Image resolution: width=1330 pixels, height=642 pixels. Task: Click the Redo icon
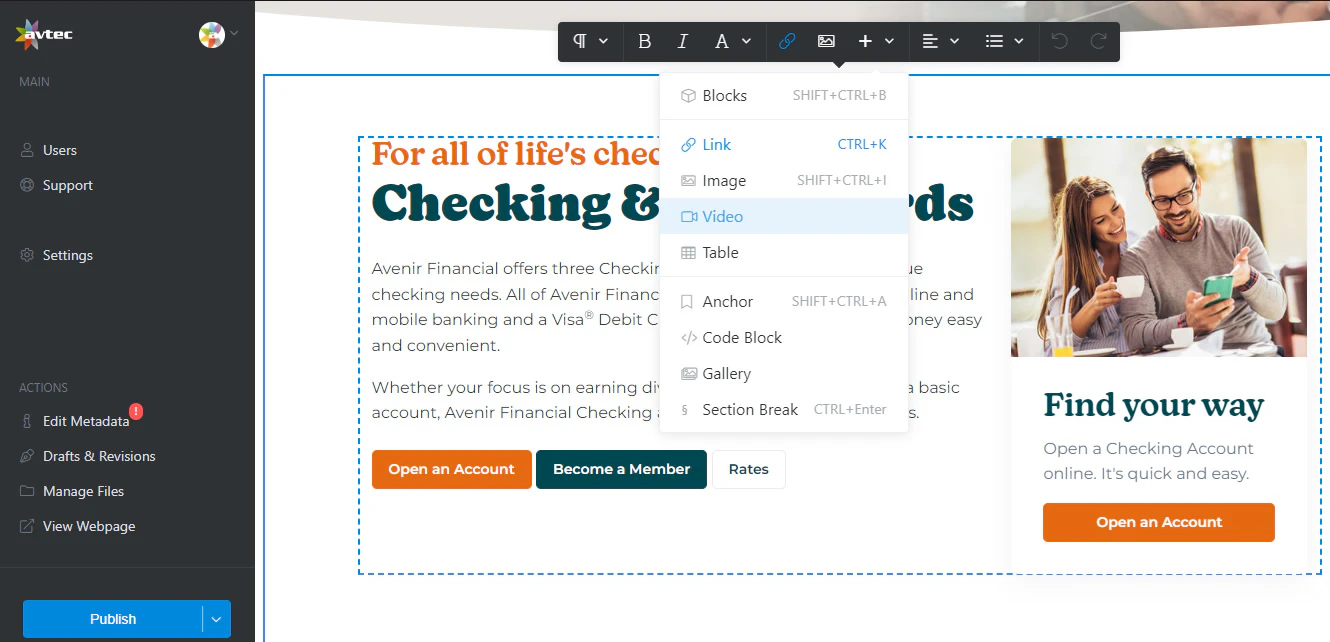(x=1098, y=41)
